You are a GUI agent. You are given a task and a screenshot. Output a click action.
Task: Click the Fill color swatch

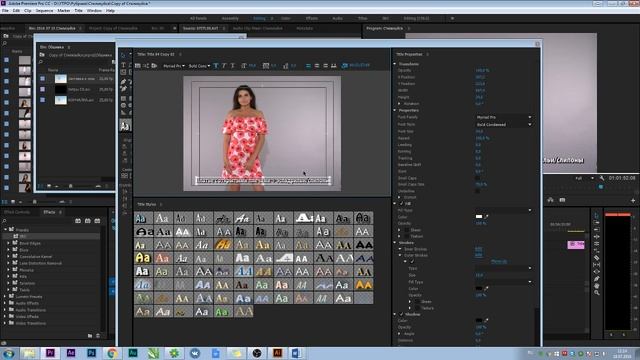pos(479,217)
